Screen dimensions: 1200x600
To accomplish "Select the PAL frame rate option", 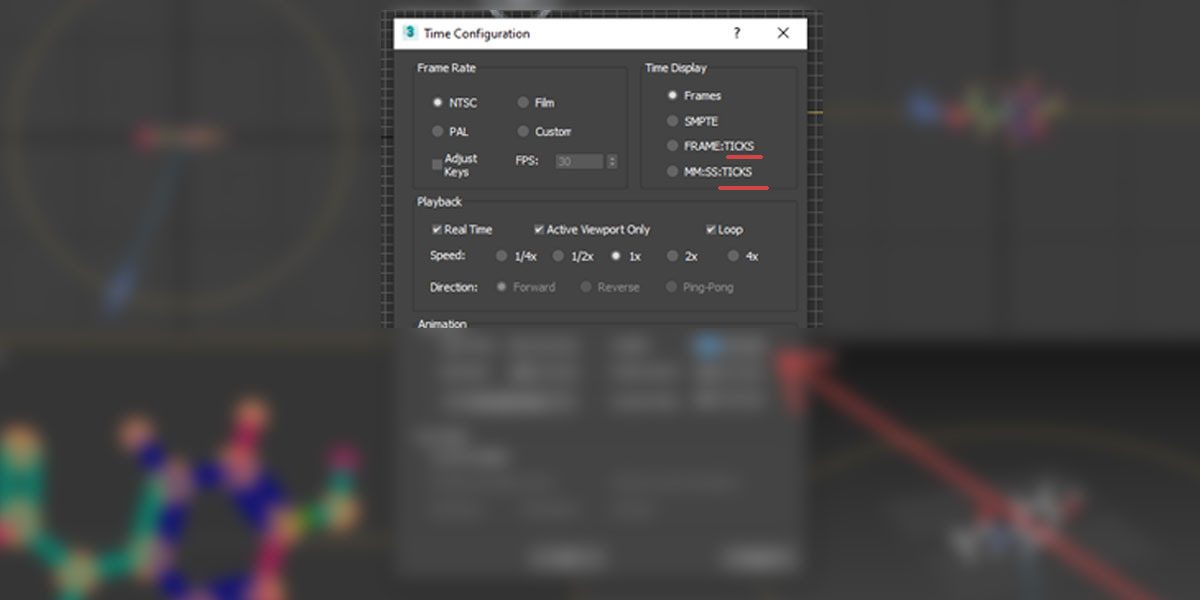I will (438, 131).
